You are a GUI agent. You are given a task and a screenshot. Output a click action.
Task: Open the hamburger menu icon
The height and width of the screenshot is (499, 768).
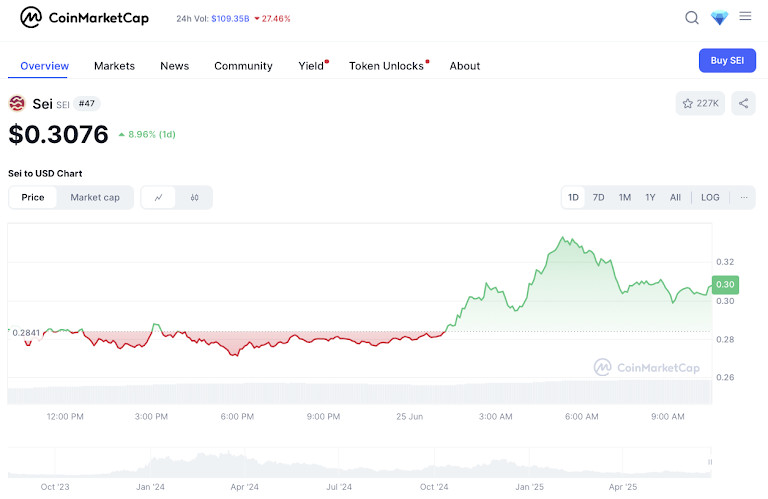click(x=745, y=16)
